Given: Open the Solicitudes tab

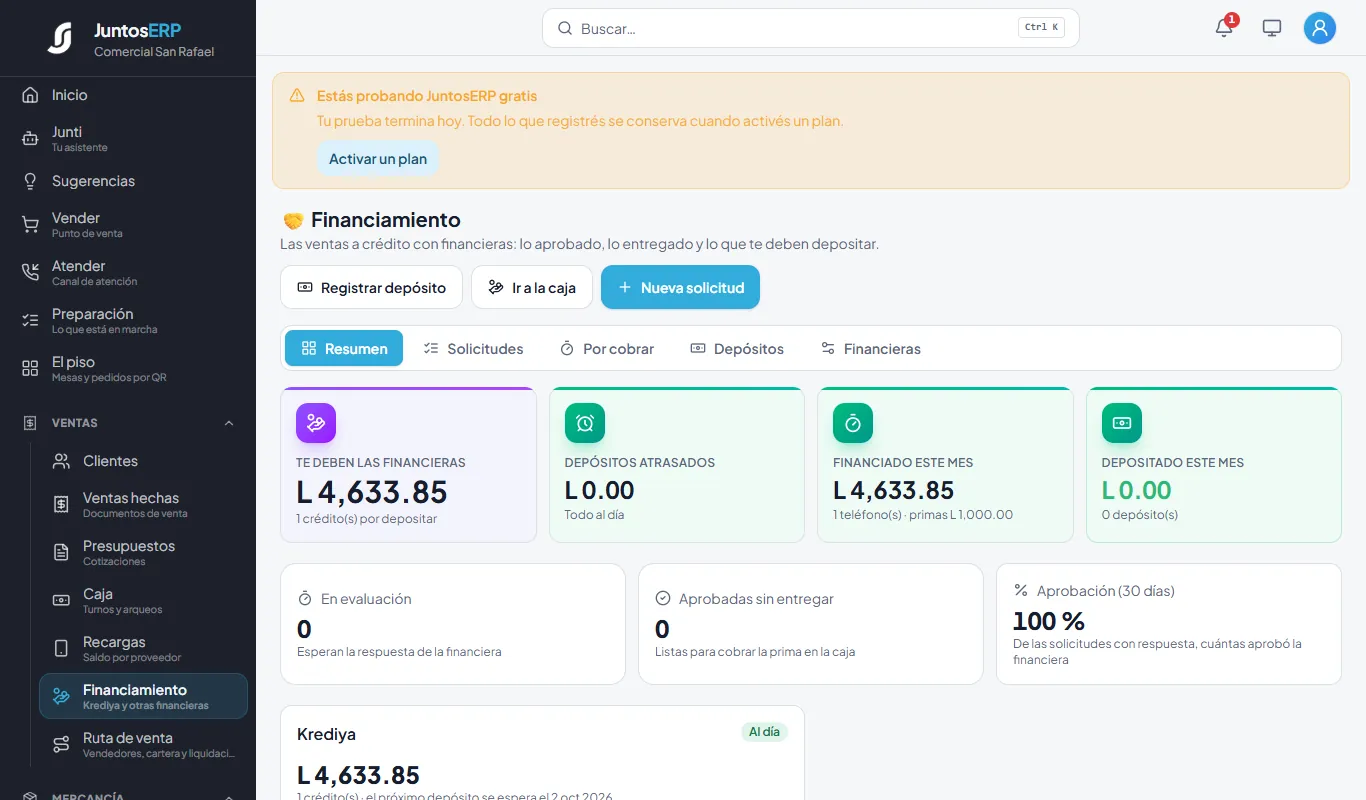Looking at the screenshot, I should pos(473,348).
